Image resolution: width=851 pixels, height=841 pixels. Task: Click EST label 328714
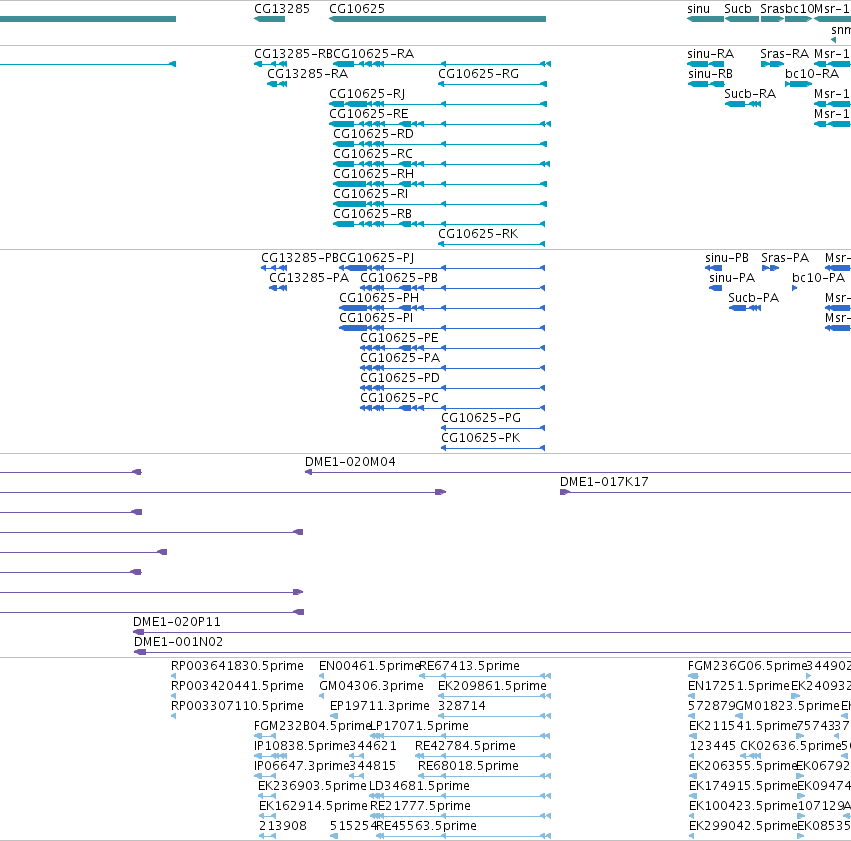tap(462, 706)
